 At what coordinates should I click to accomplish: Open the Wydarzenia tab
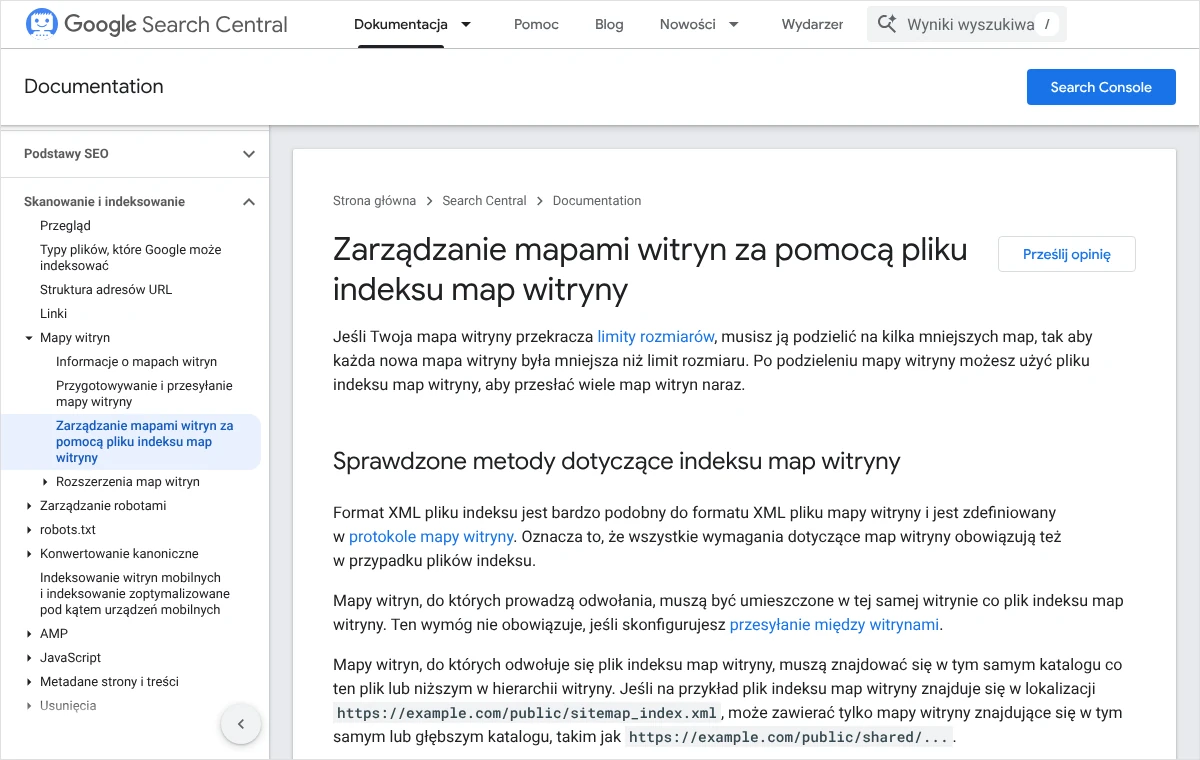[812, 24]
